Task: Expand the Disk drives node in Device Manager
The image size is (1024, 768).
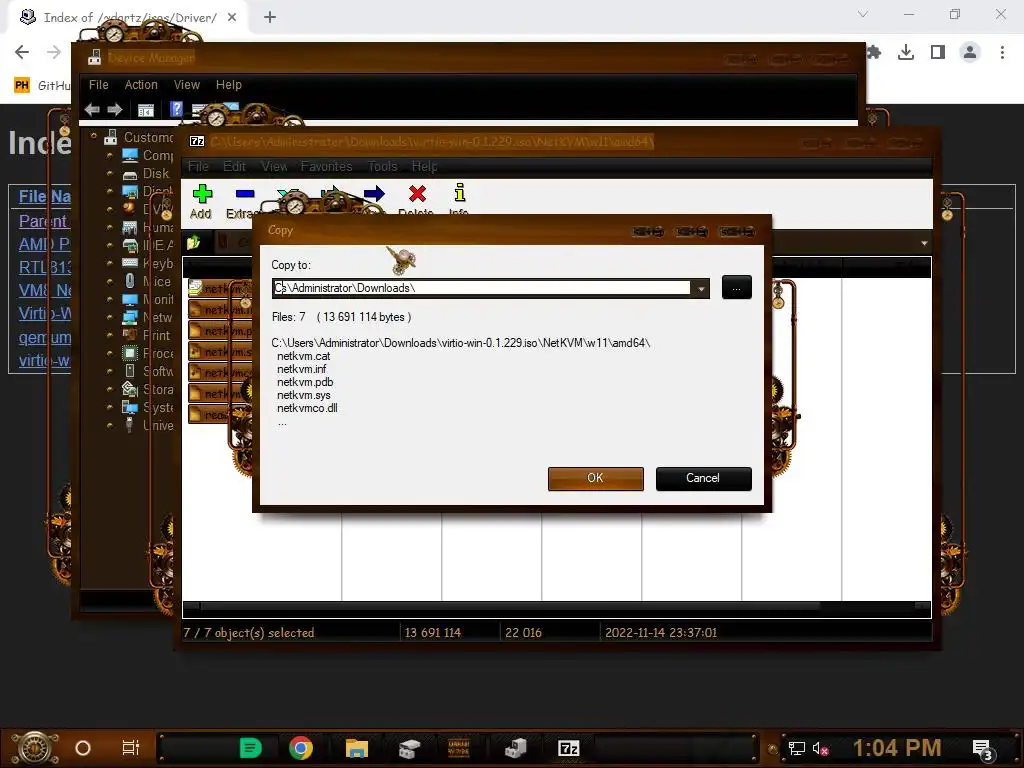Action: 109,174
